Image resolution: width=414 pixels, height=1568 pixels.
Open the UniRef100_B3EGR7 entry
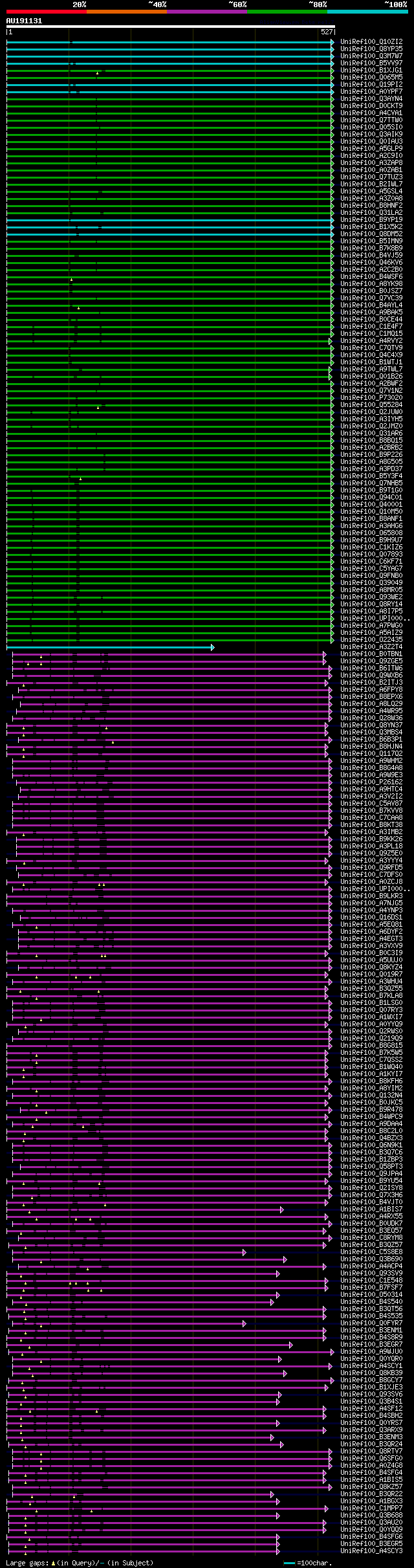point(371,1344)
